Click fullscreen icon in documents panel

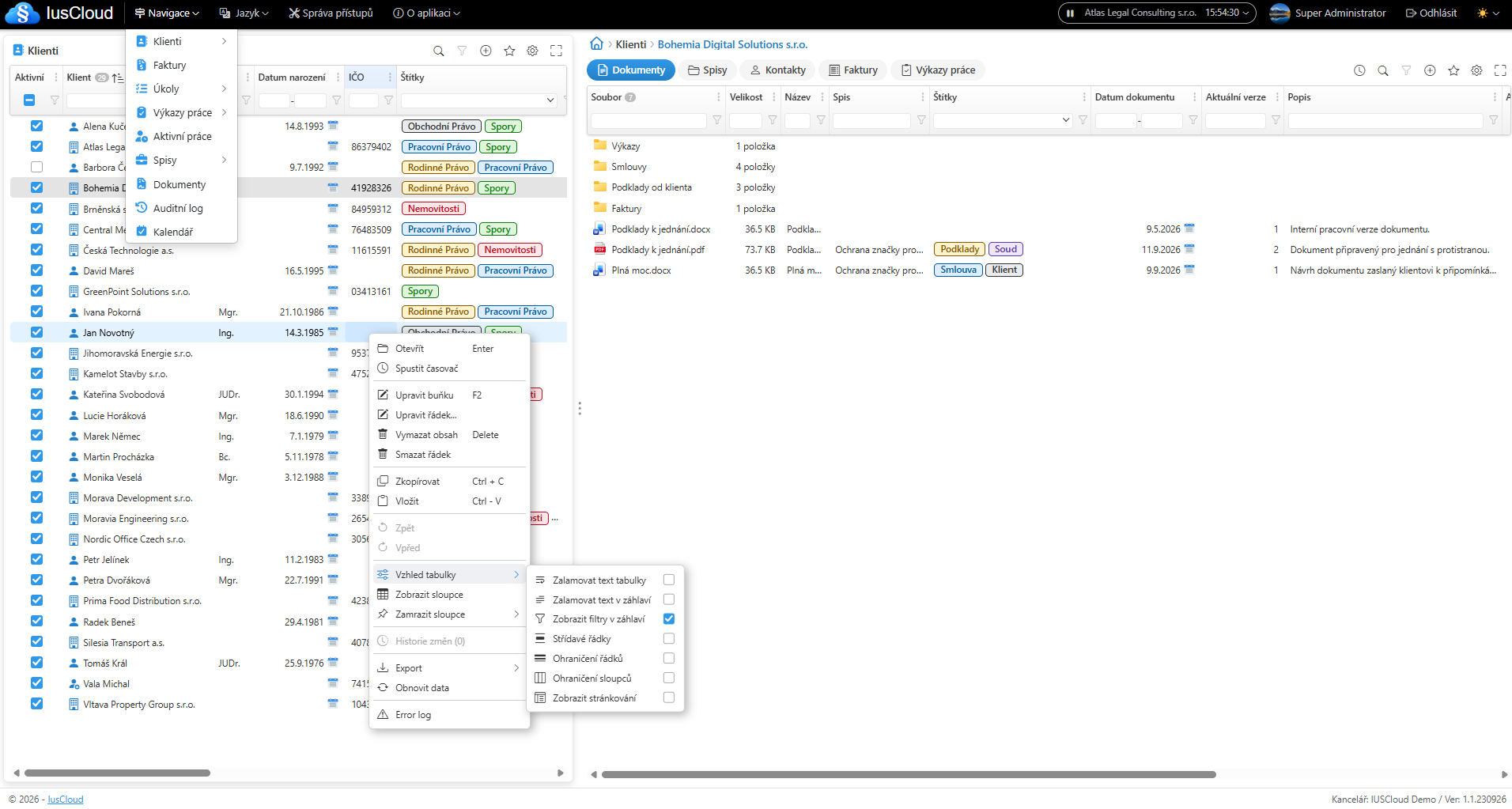tap(1500, 70)
